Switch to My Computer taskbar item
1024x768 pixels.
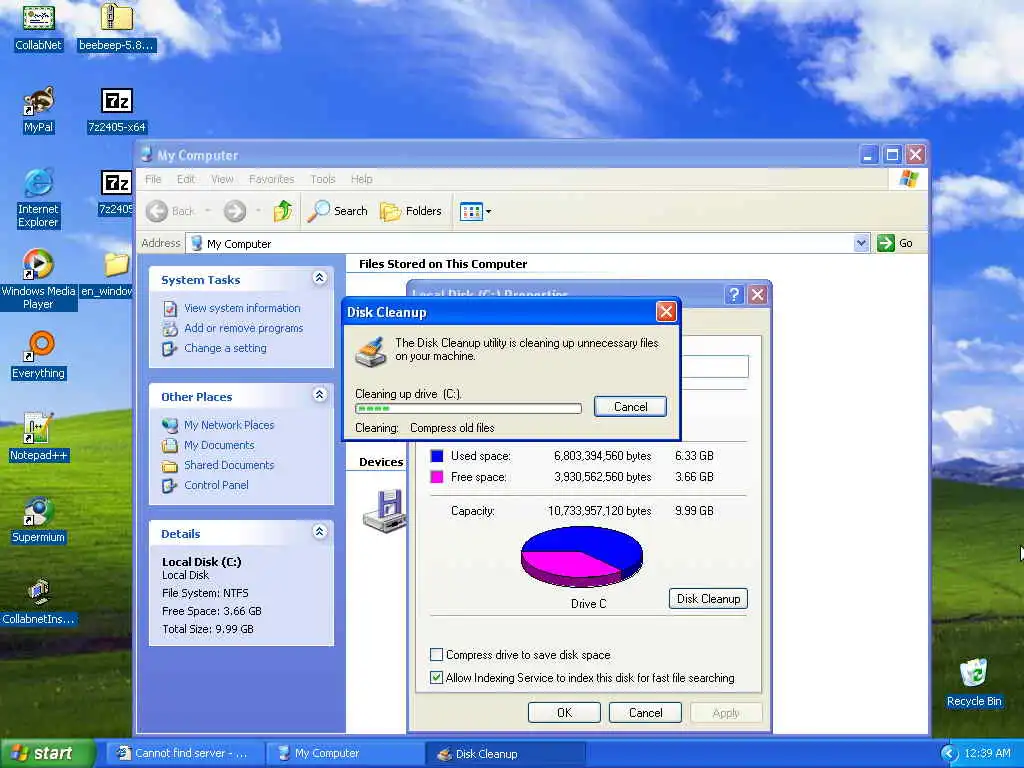click(x=344, y=753)
